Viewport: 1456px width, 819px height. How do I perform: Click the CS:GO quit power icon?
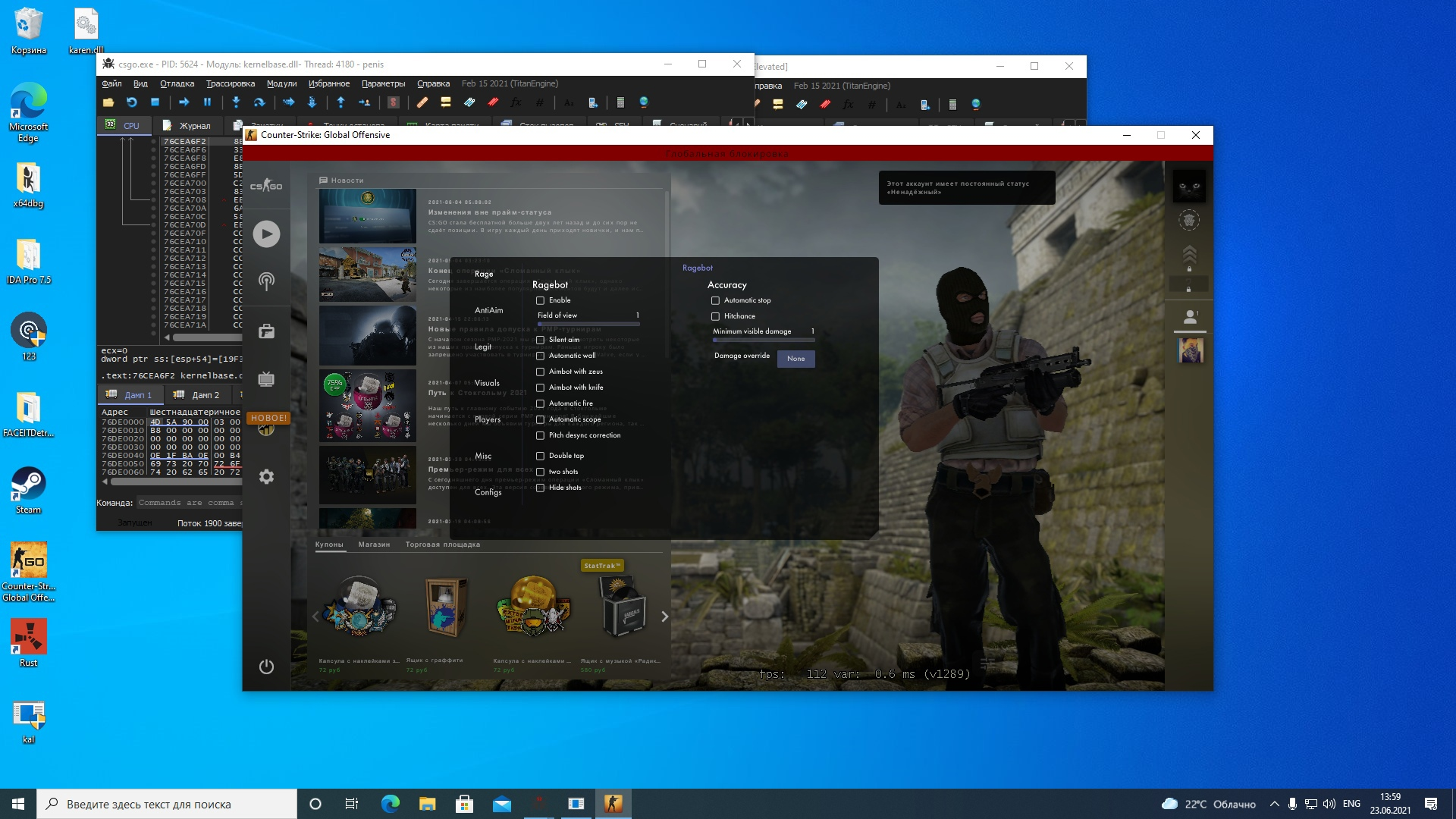pyautogui.click(x=266, y=667)
